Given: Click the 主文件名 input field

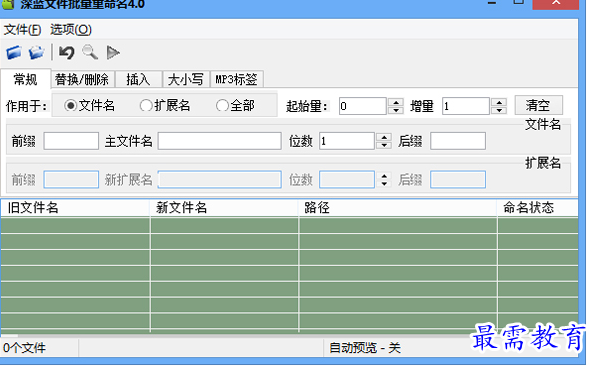Looking at the screenshot, I should (220, 141).
